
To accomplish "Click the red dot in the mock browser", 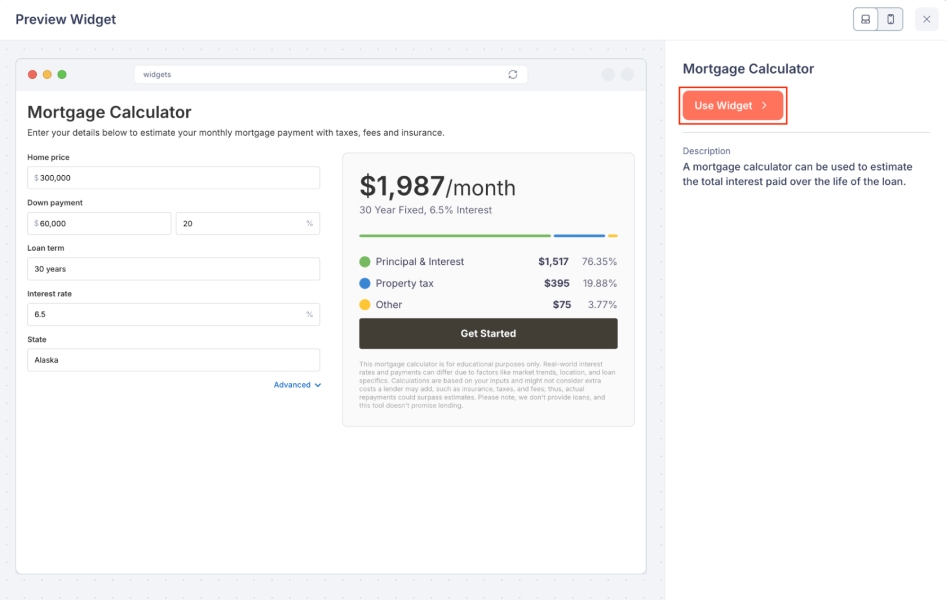I will (x=32, y=74).
